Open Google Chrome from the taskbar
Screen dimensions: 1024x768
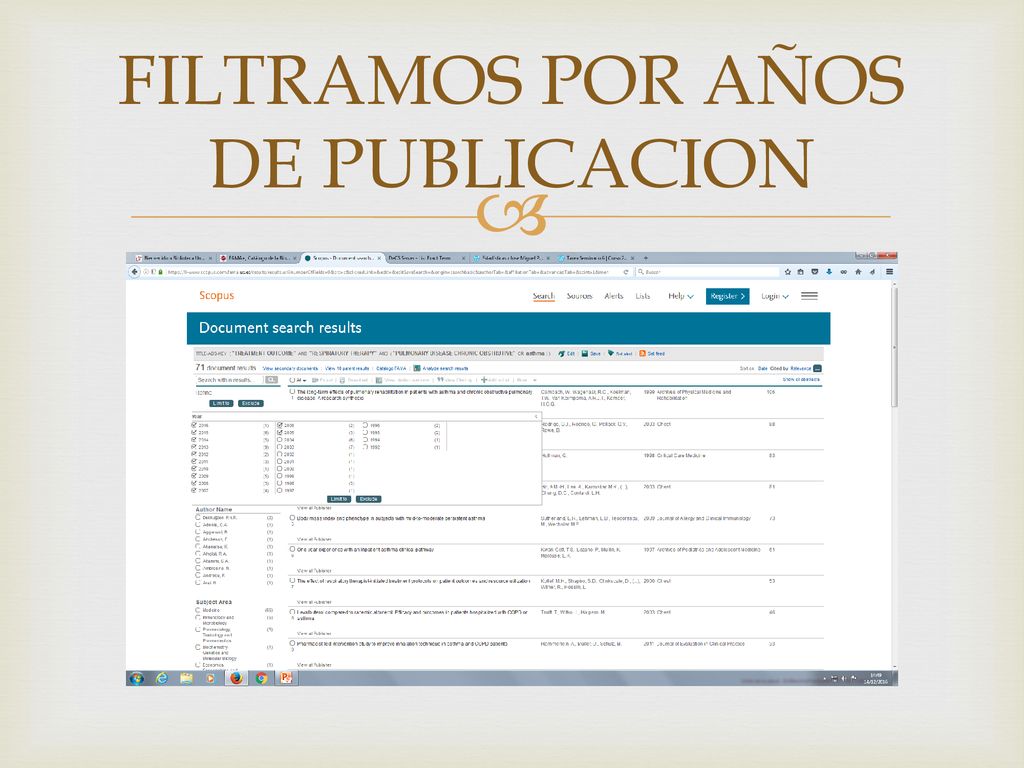pos(261,679)
